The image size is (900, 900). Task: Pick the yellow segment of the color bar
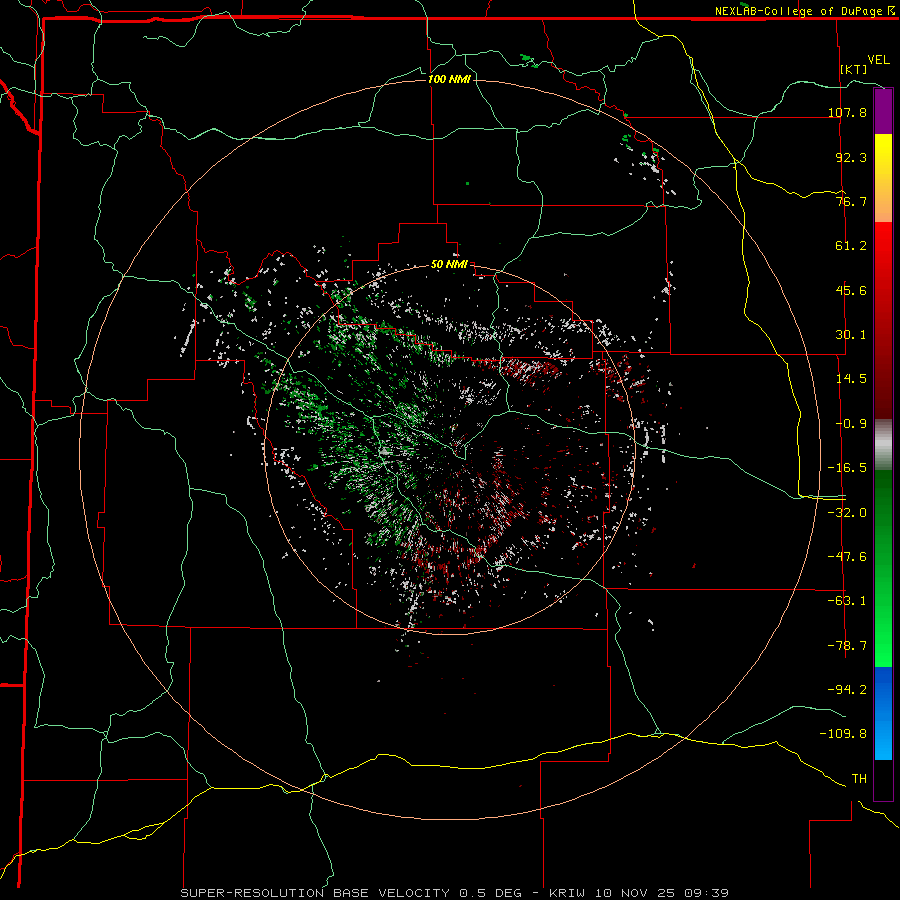(x=883, y=178)
